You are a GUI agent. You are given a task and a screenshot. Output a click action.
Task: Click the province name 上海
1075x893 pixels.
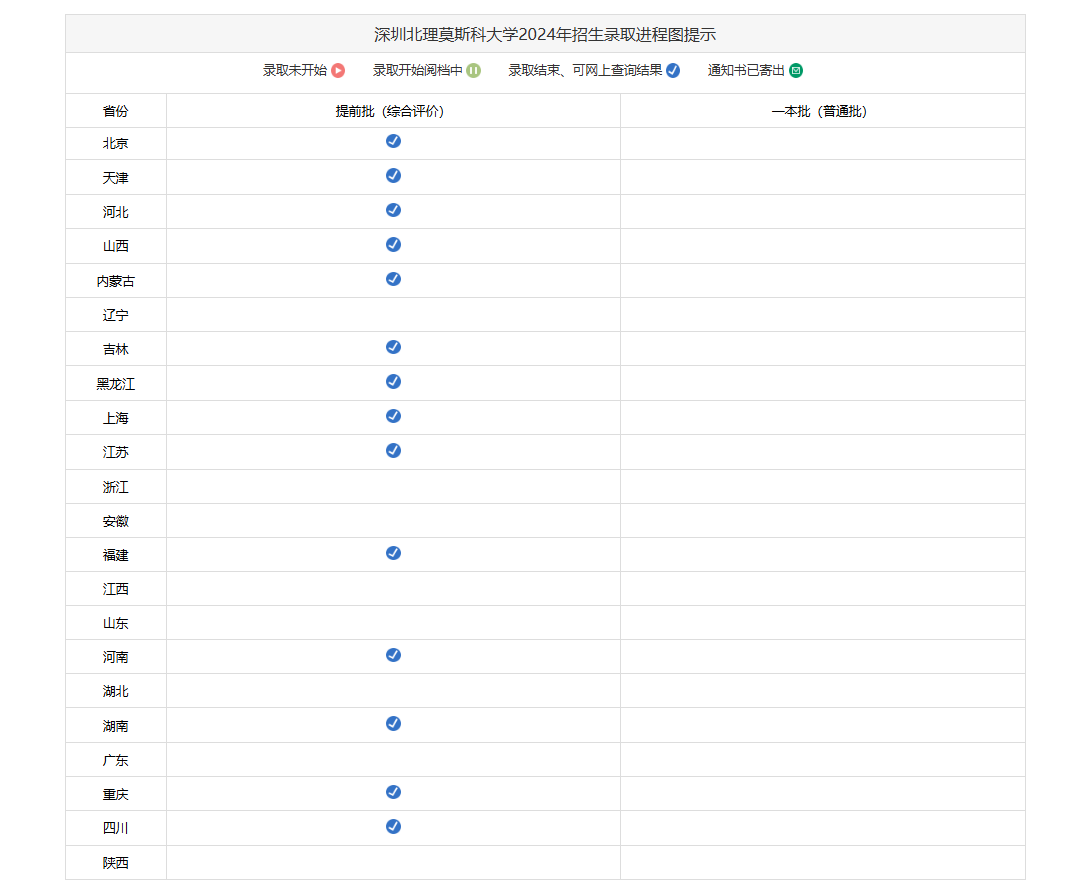click(x=116, y=418)
